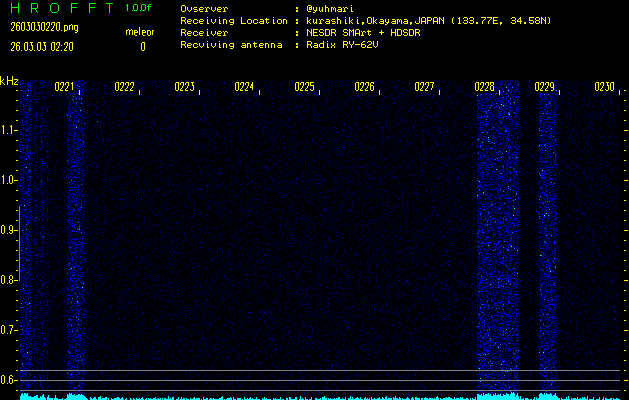629x400 pixels.
Task: Click the 0221 time marker
Action: click(64, 87)
